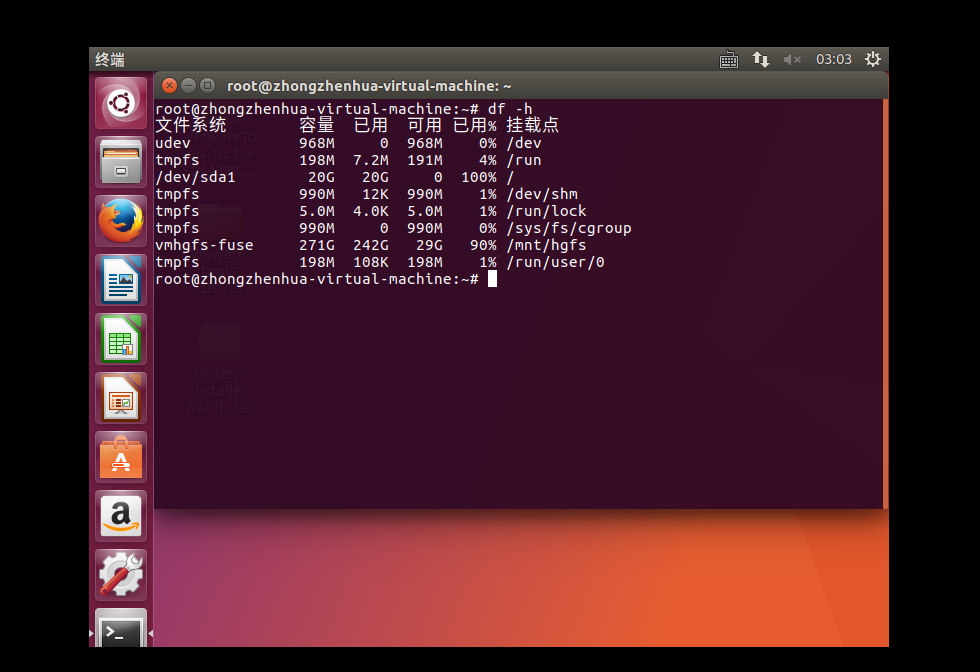Screen dimensions: 980x672
Task: Open the keyboard input method indicator
Action: click(x=729, y=59)
